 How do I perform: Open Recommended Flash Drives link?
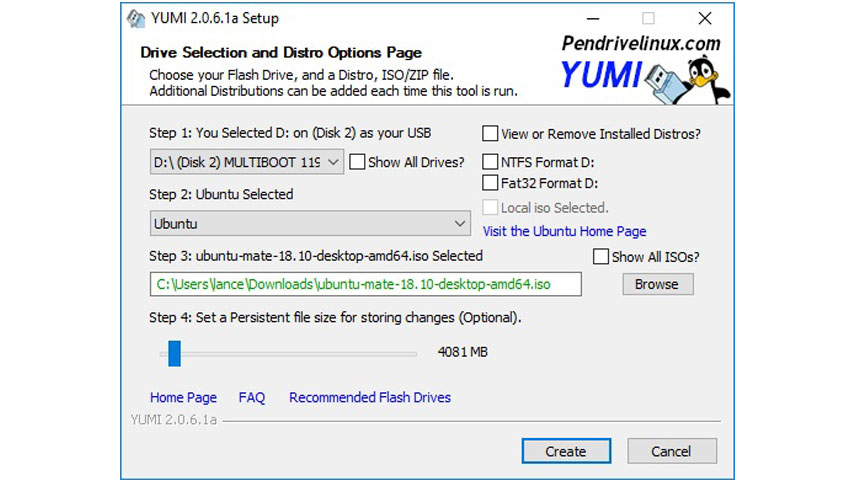(370, 397)
